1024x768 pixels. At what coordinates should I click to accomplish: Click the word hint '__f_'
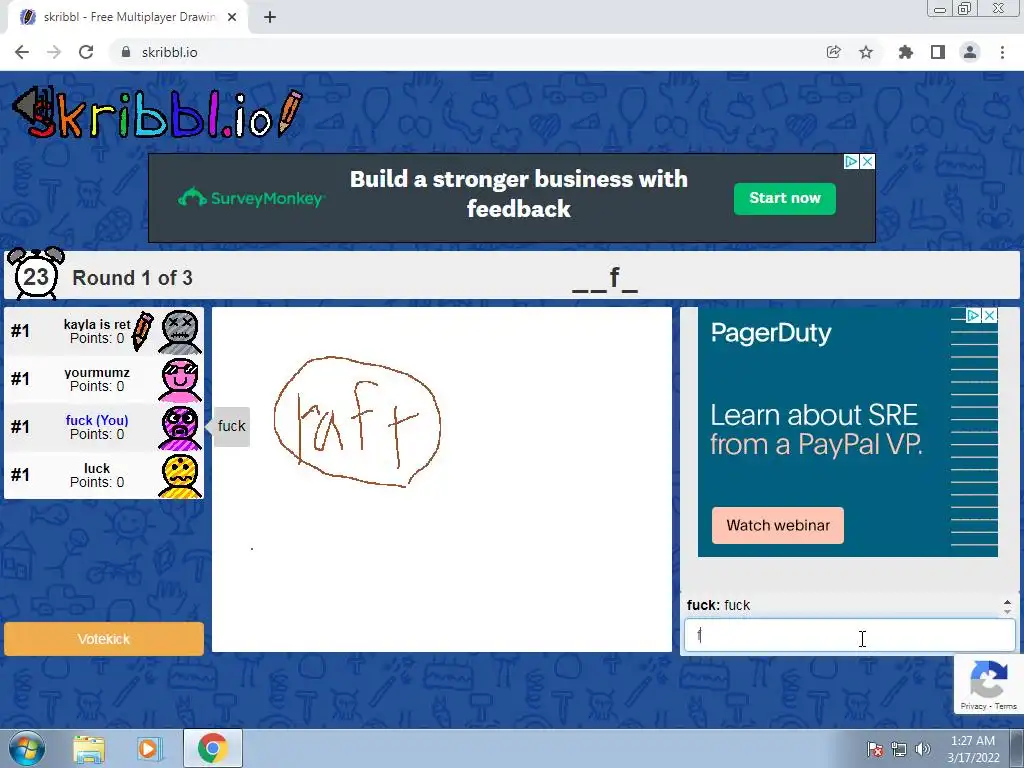[x=605, y=278]
